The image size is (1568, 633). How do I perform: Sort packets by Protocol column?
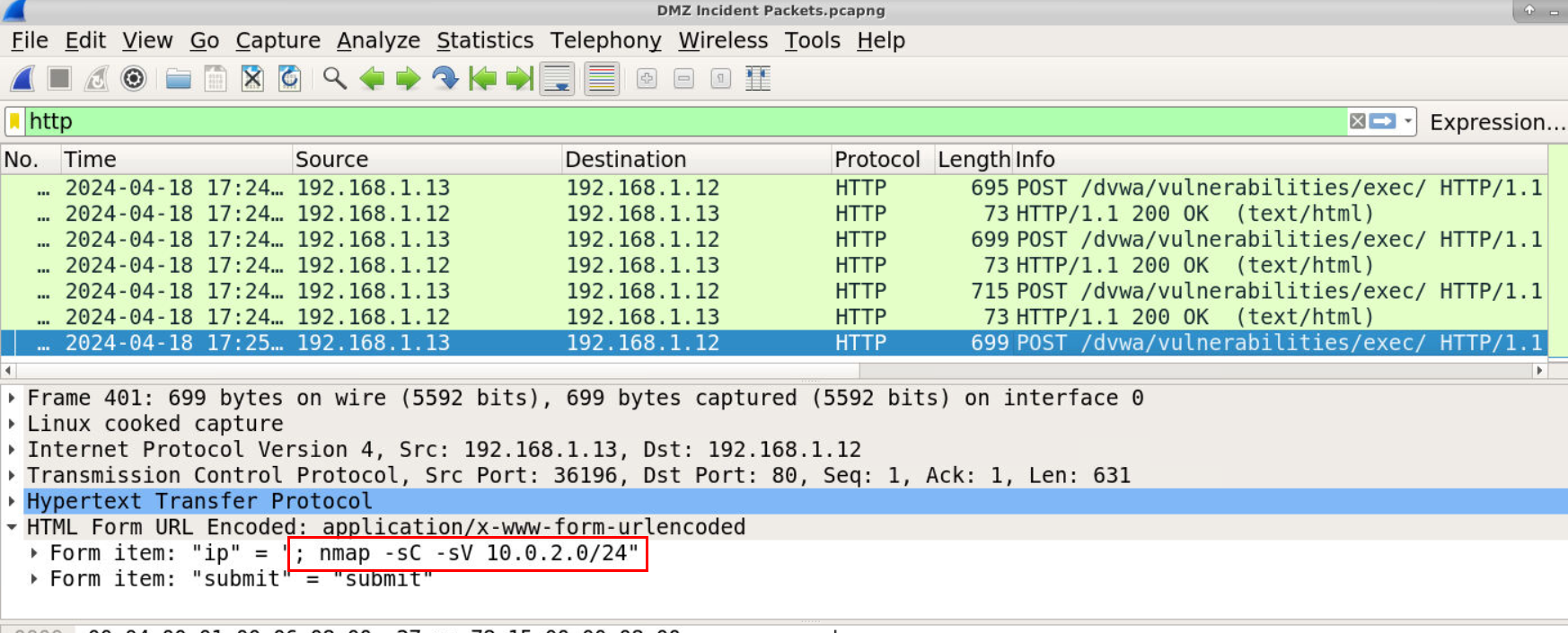884,160
